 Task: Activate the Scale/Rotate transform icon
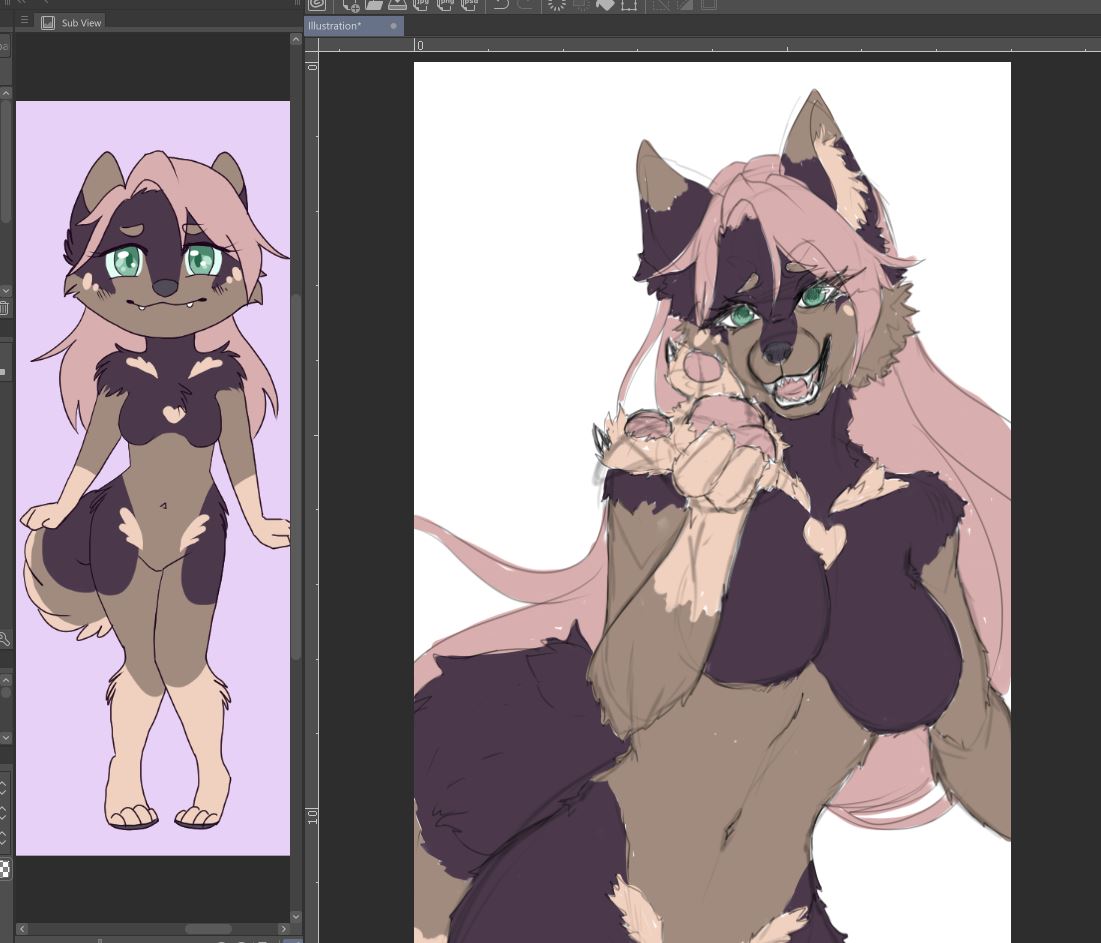tap(629, 4)
